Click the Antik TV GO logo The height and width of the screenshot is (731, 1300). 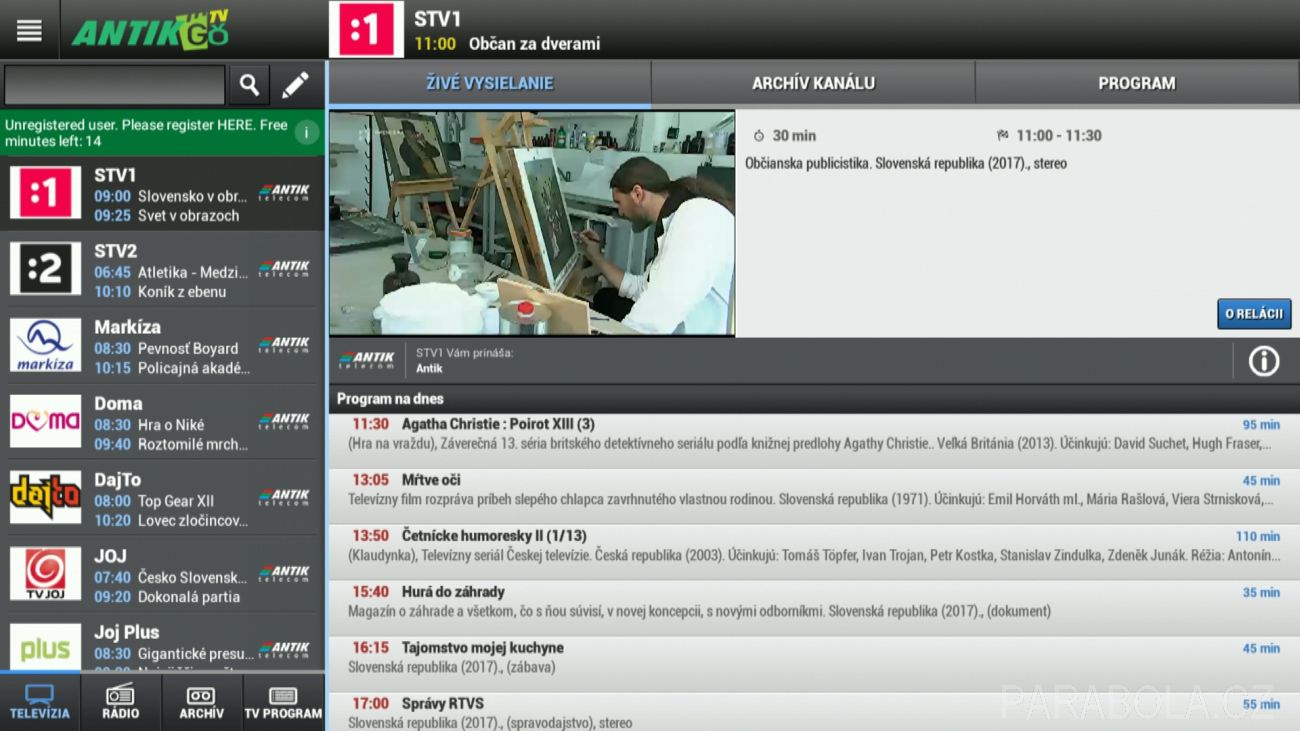coord(150,30)
